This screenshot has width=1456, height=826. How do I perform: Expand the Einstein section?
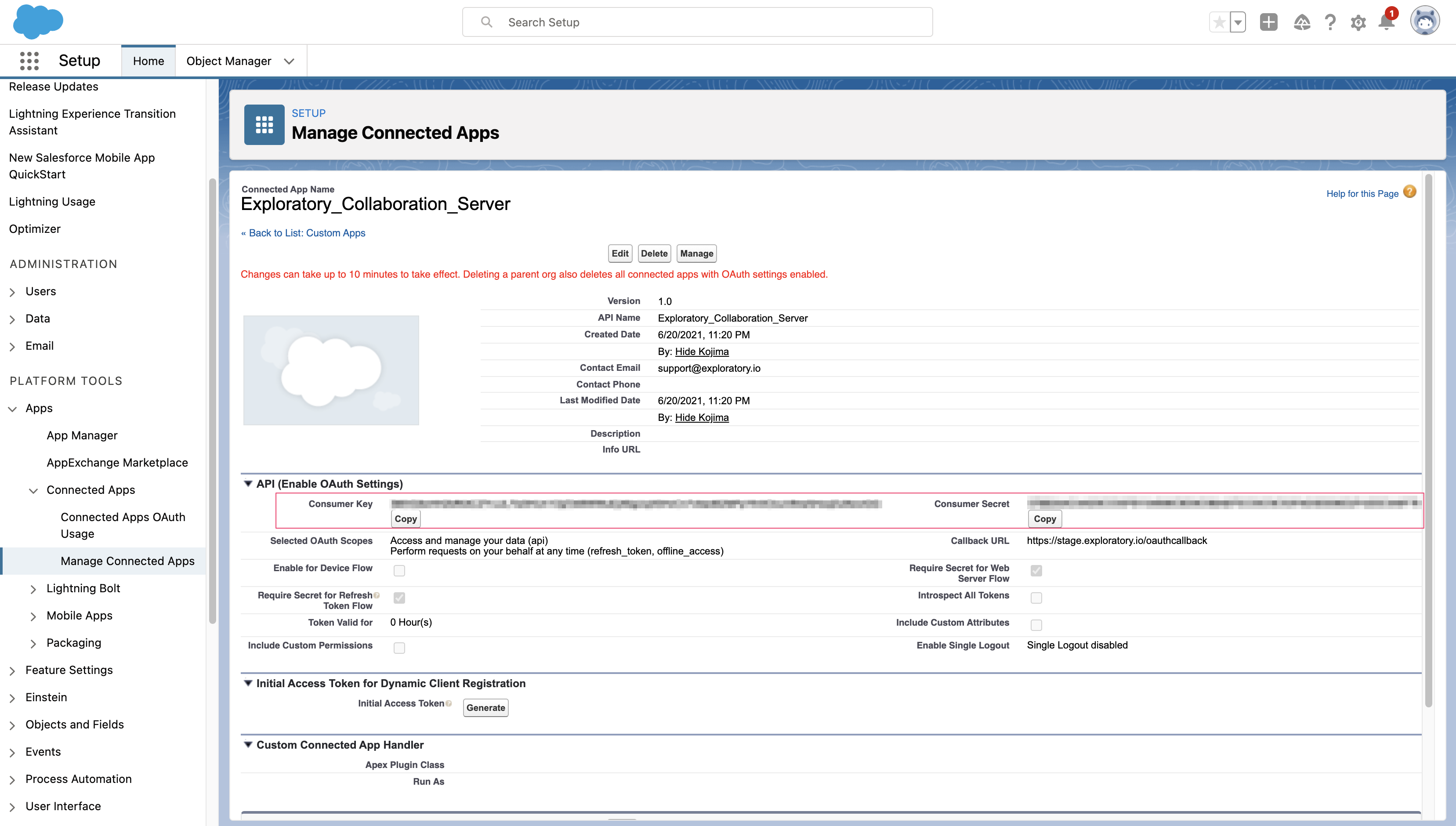coord(12,698)
